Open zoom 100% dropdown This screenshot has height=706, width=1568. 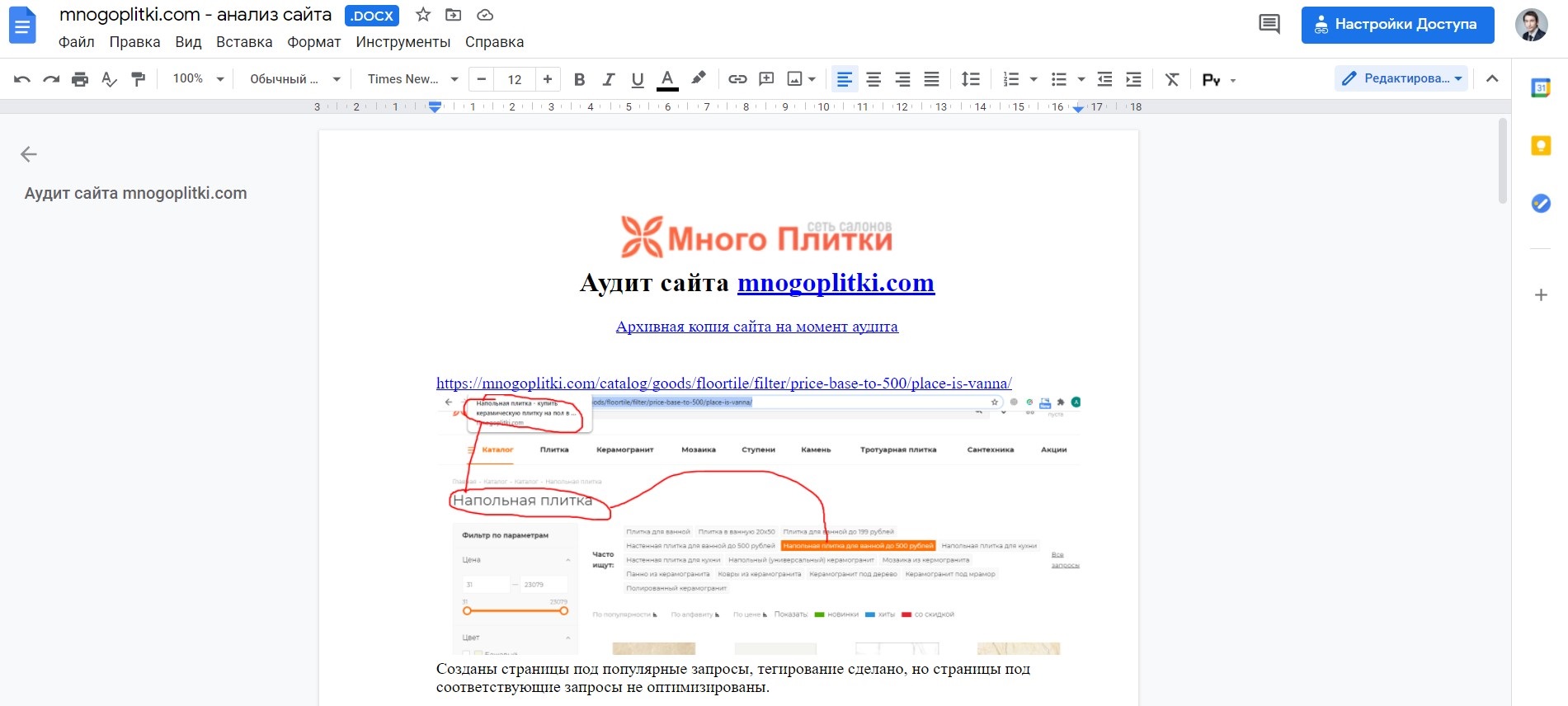coord(199,79)
